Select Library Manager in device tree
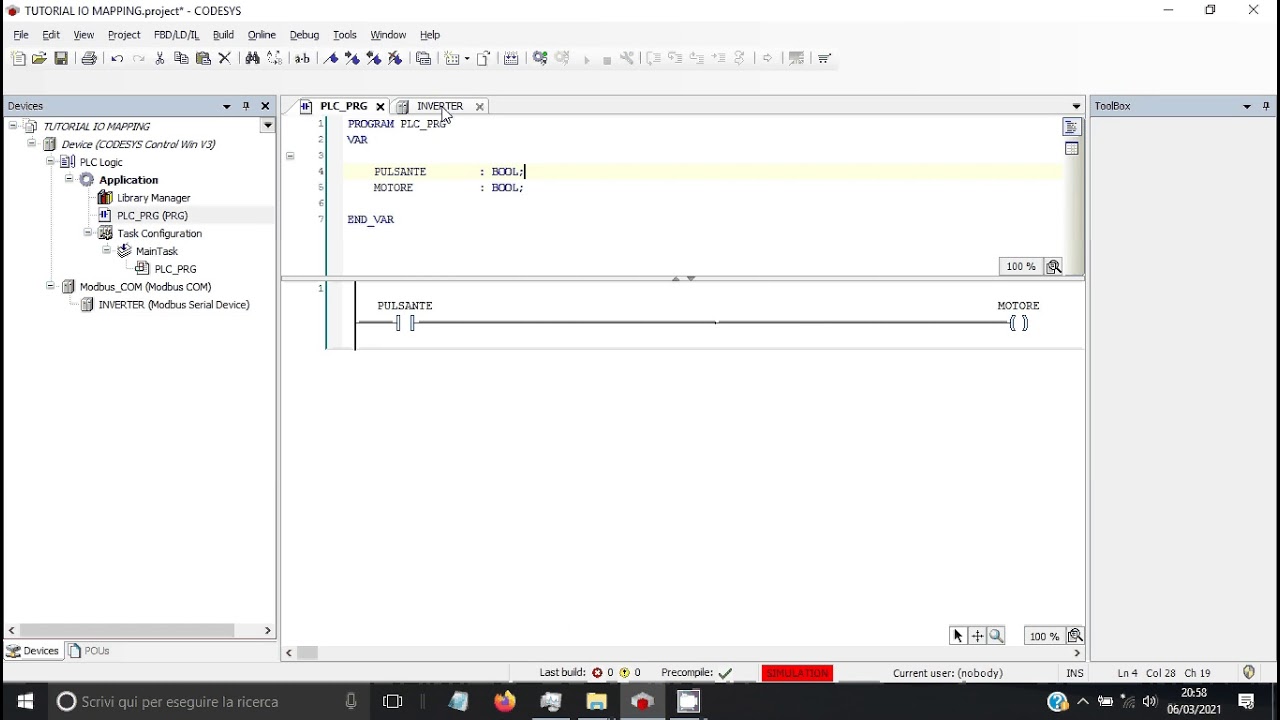The height and width of the screenshot is (720, 1280). (153, 198)
